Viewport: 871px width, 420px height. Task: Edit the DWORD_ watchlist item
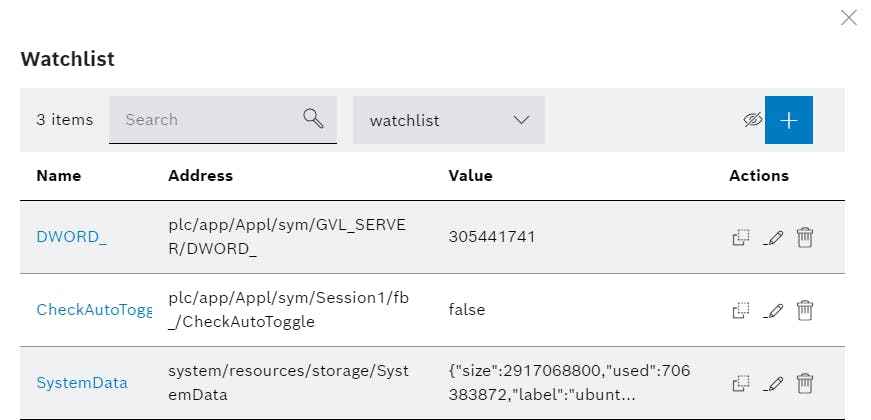(x=773, y=237)
